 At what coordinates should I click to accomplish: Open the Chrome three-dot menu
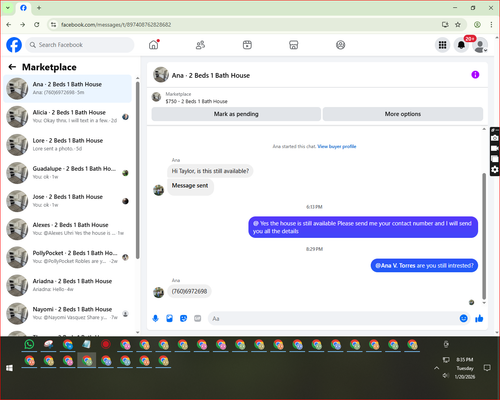[491, 25]
